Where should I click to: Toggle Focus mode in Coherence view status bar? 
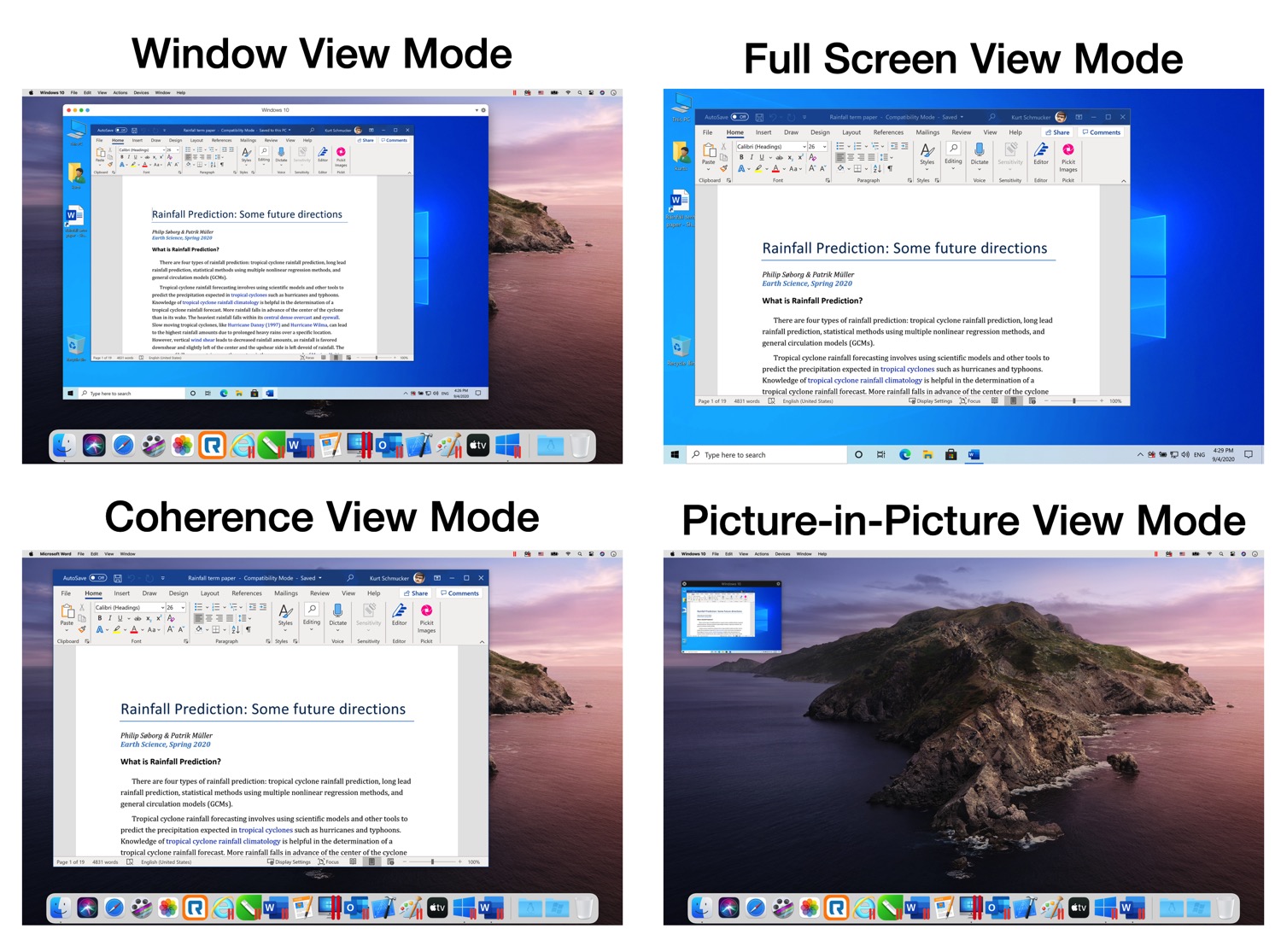click(329, 862)
